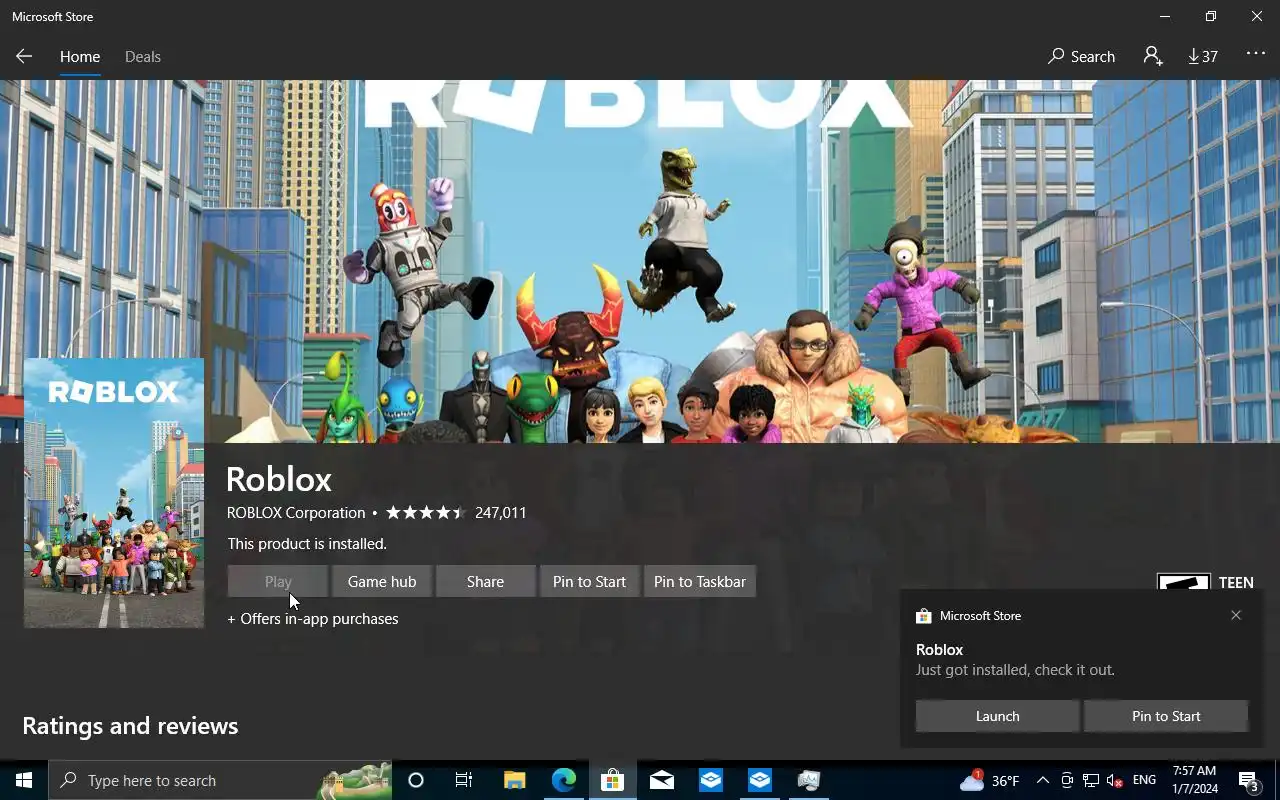Open the star rating 247,011 reviews
Viewport: 1280px width, 800px height.
[x=456, y=512]
